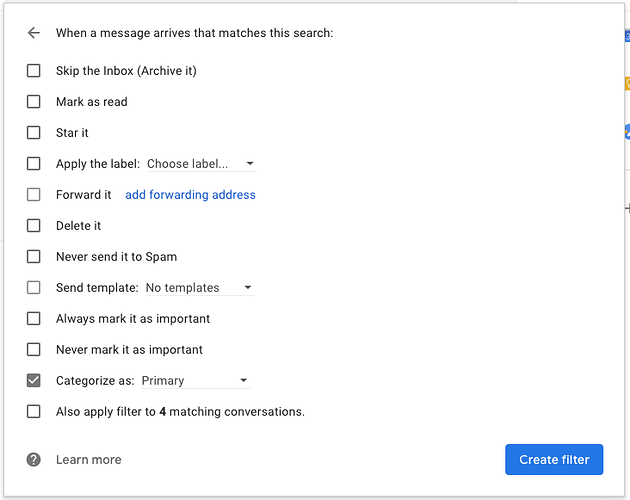Check Also apply filter to matching conversations
This screenshot has width=630, height=500.
pos(34,412)
